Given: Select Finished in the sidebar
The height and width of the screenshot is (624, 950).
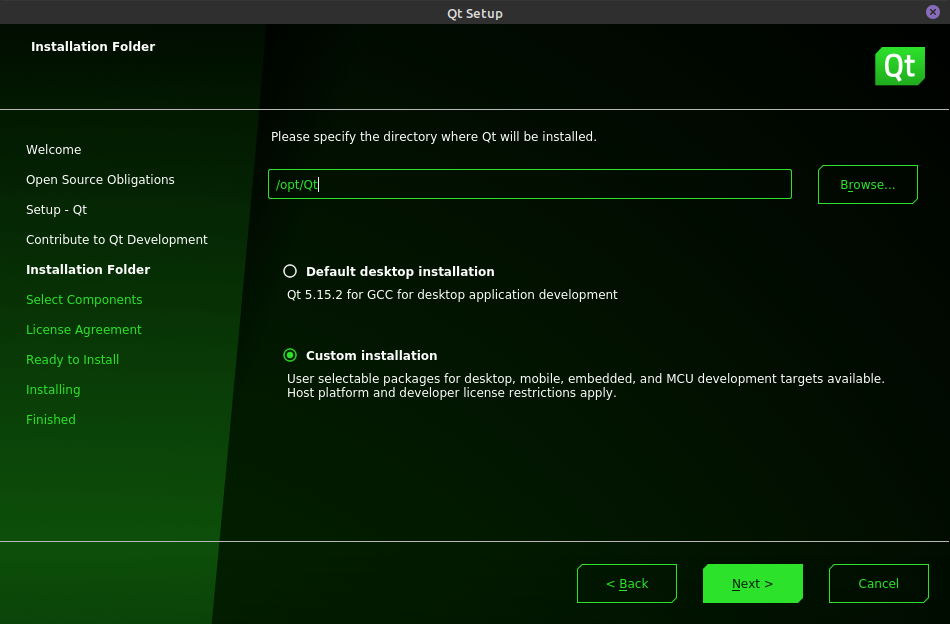Looking at the screenshot, I should (x=51, y=420).
